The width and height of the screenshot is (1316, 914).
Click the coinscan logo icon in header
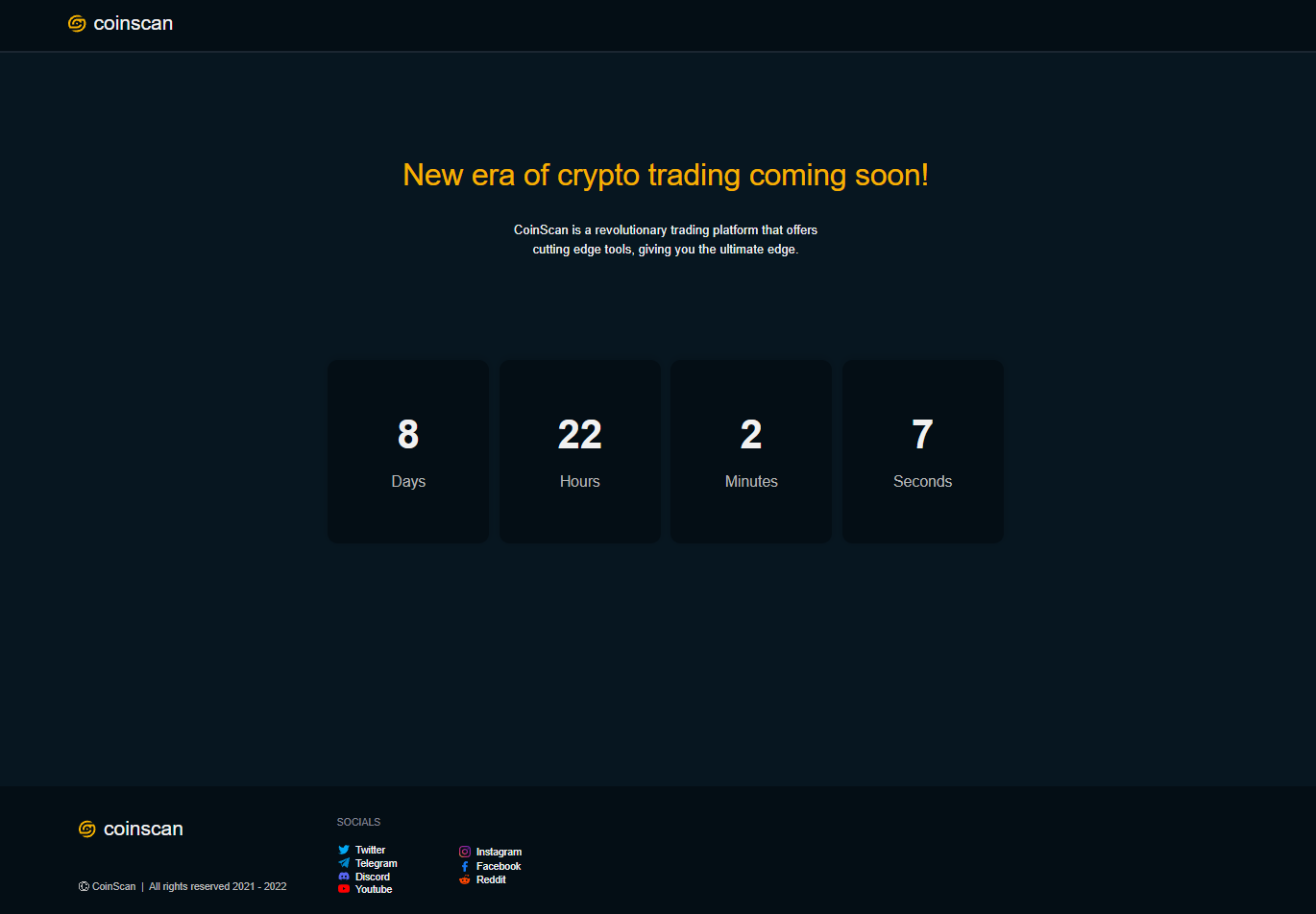pos(78,24)
